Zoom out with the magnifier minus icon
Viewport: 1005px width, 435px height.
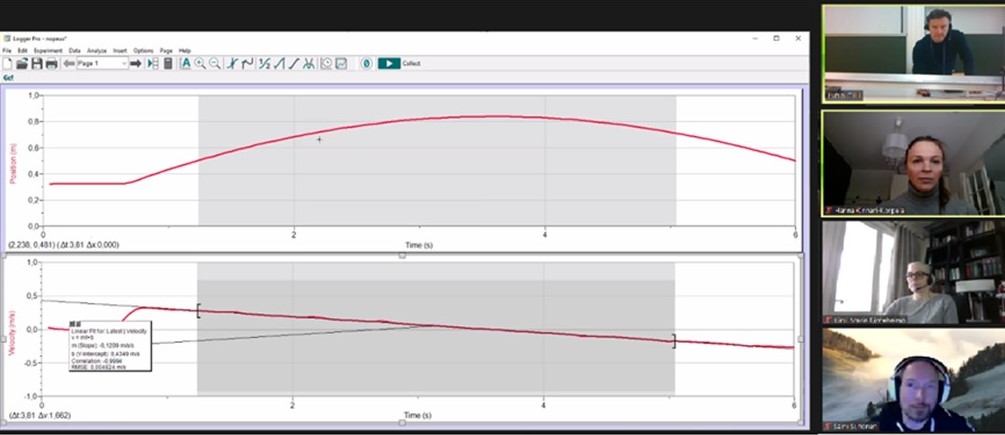click(x=214, y=63)
